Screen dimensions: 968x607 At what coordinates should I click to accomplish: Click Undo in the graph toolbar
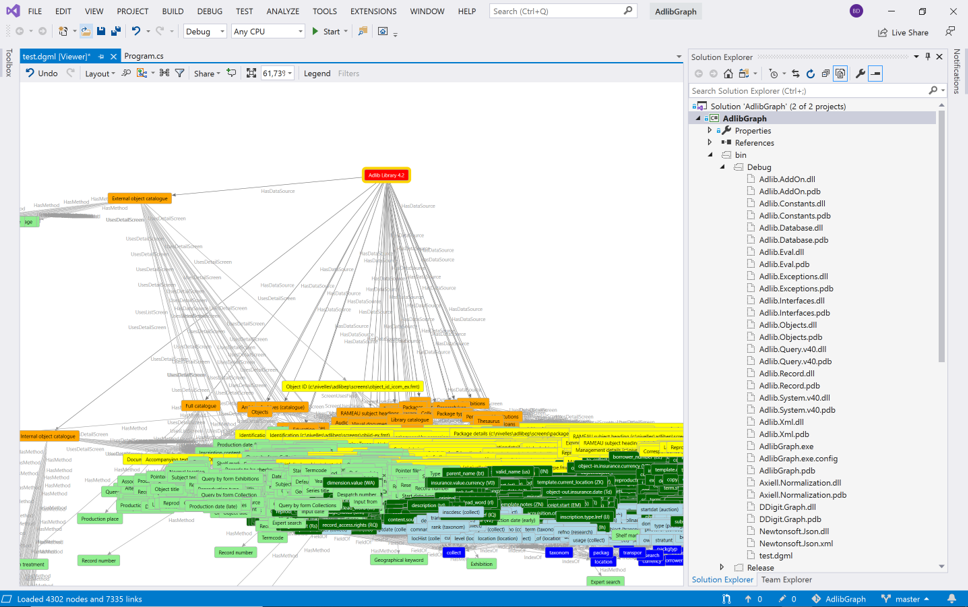click(41, 73)
